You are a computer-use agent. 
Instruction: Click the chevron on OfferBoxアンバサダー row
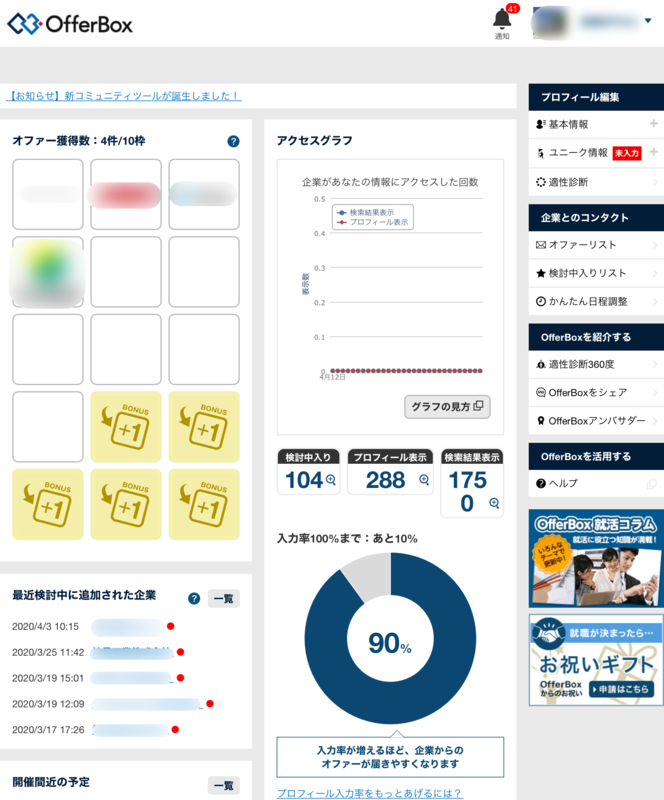pyautogui.click(x=655, y=421)
